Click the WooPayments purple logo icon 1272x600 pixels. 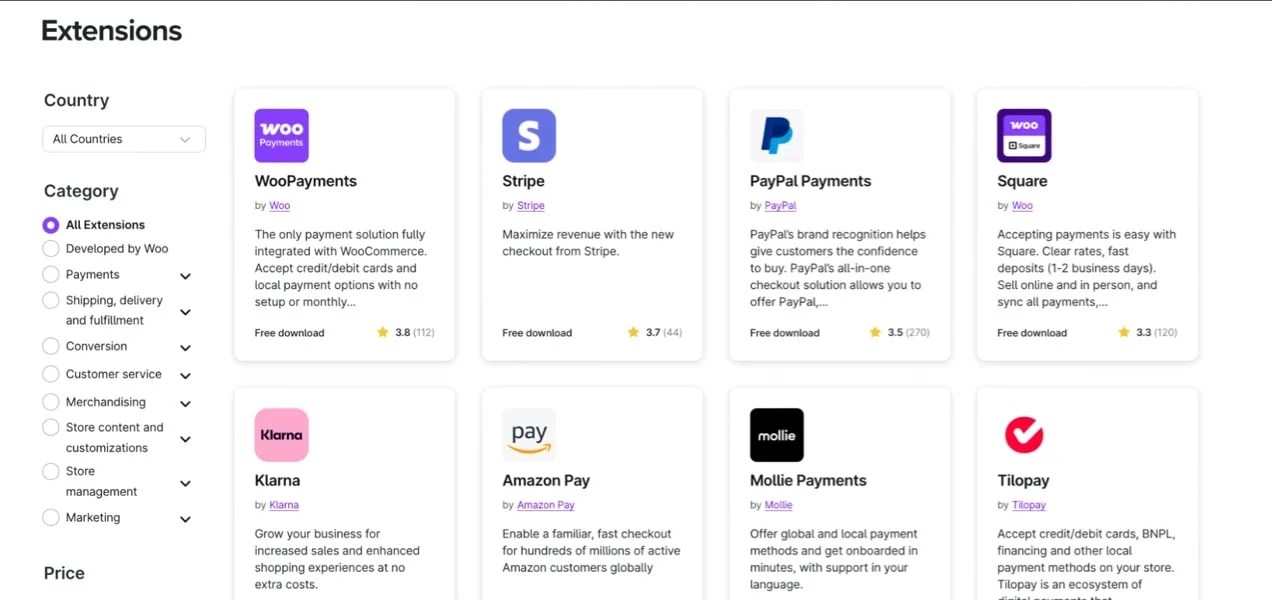point(281,136)
